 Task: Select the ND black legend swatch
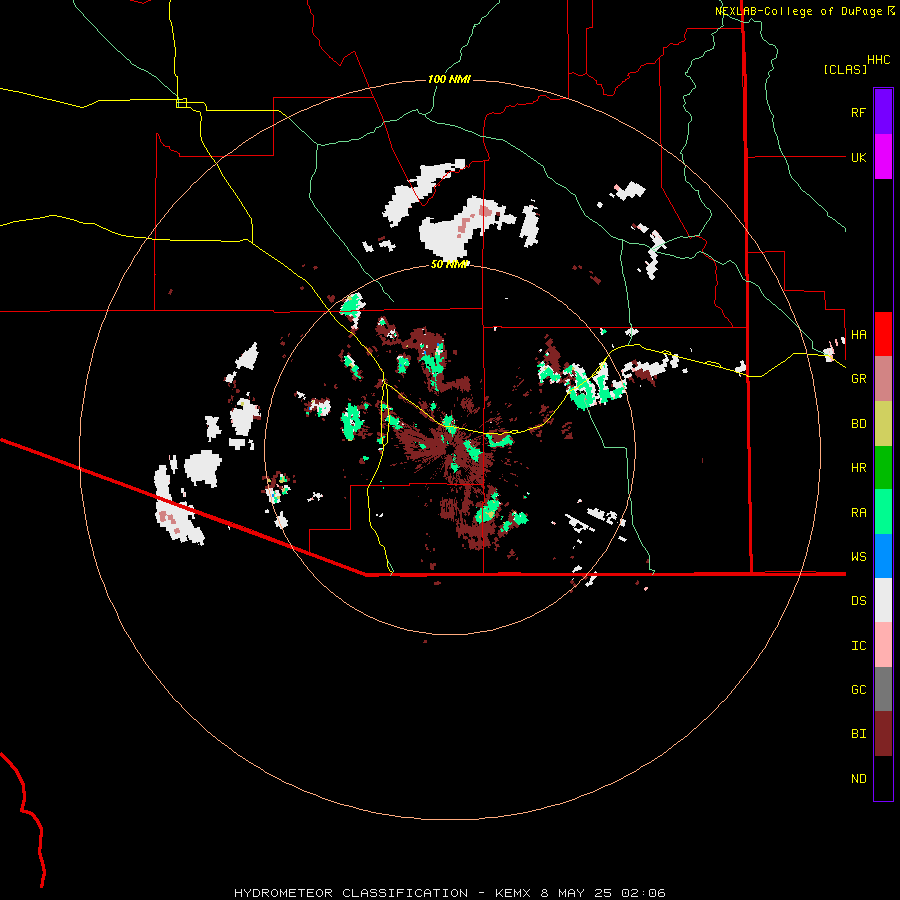(x=883, y=778)
